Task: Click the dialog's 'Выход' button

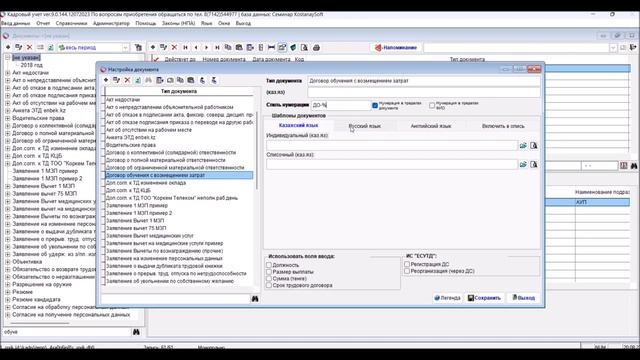Action: point(524,298)
